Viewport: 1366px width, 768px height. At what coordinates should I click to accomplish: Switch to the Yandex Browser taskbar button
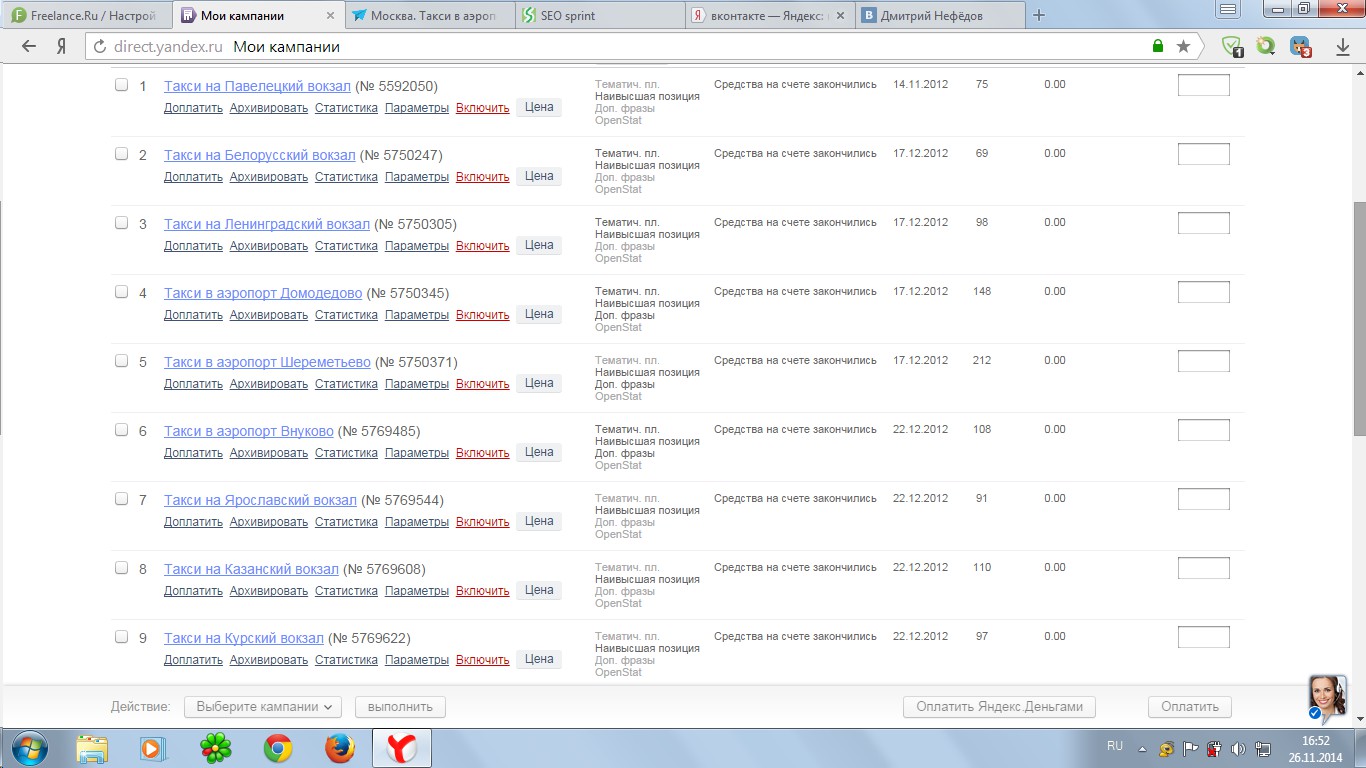click(x=402, y=748)
